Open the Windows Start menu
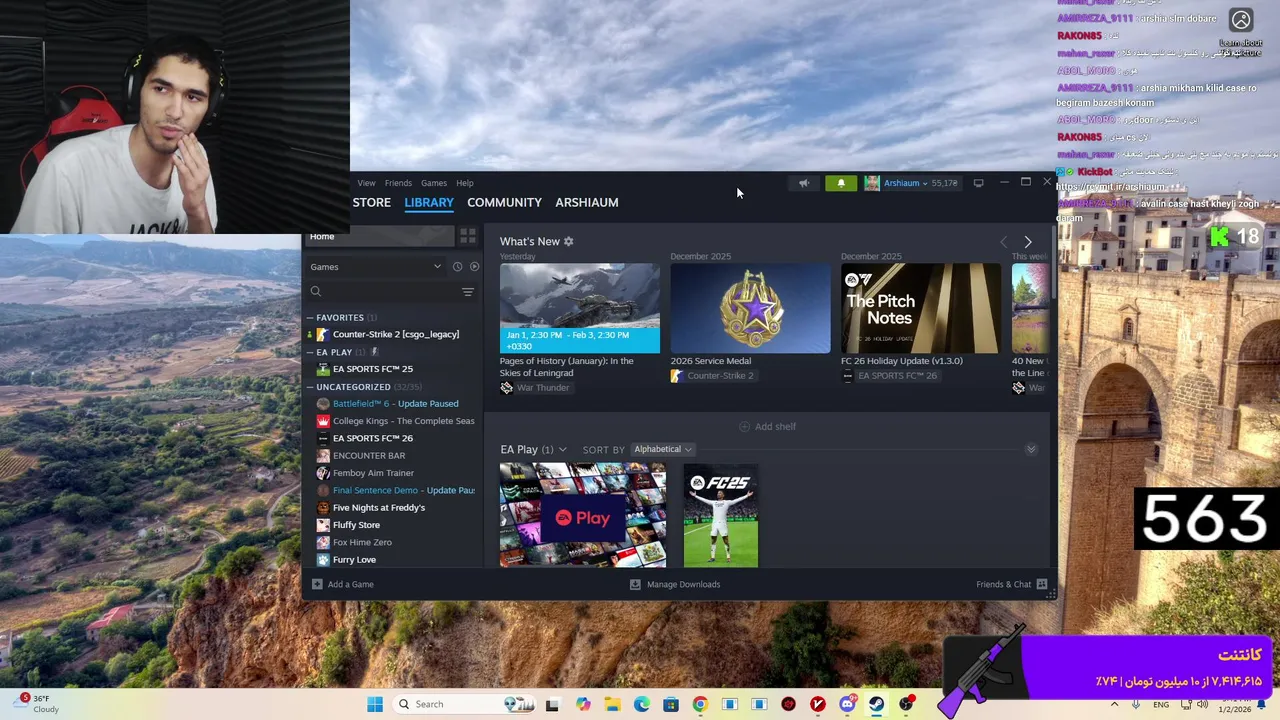 pyautogui.click(x=375, y=704)
